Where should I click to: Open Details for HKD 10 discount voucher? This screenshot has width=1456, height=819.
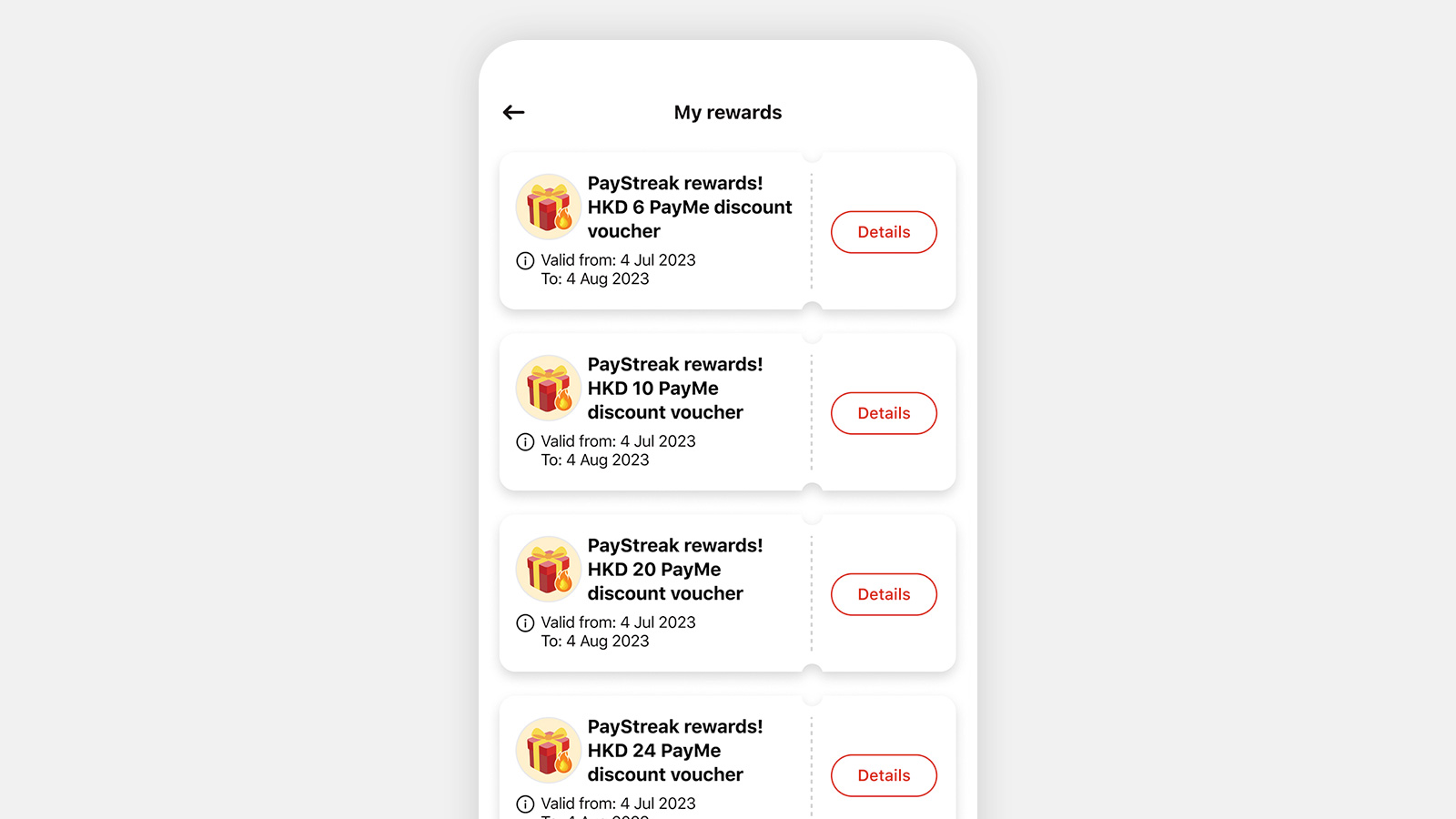(x=884, y=413)
